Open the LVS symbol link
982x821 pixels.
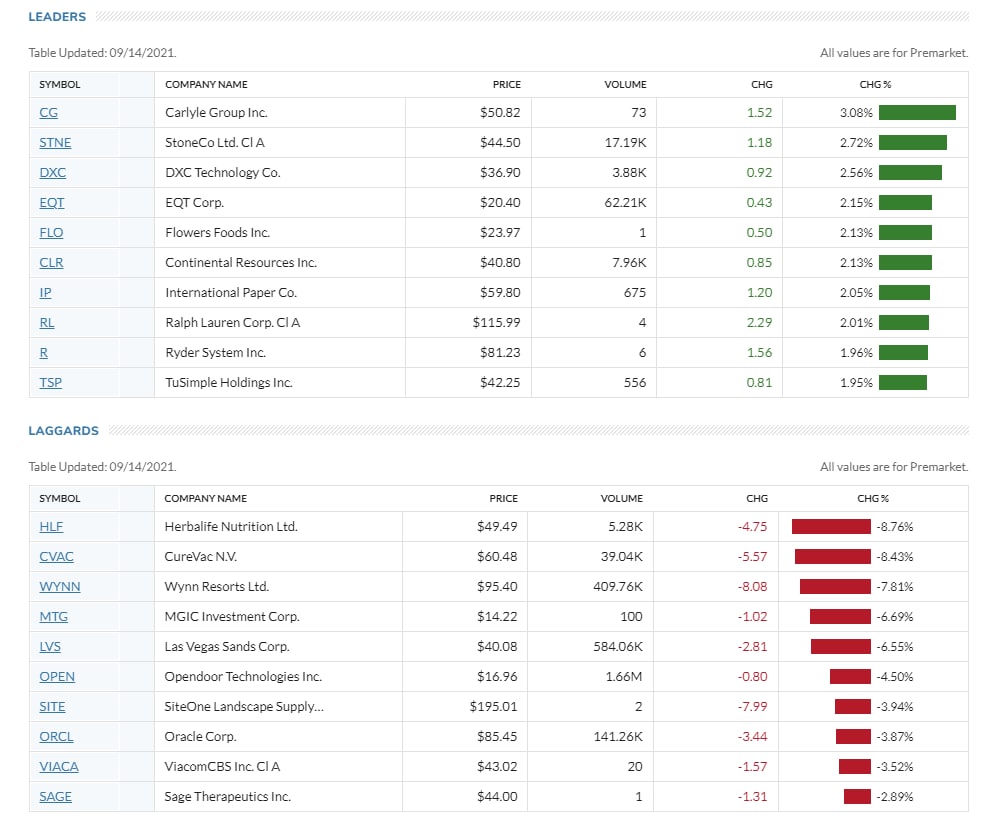[50, 647]
